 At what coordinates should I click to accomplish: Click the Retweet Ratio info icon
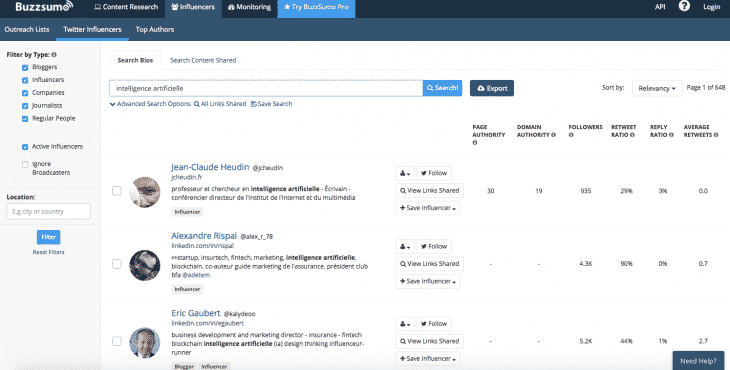click(x=632, y=135)
